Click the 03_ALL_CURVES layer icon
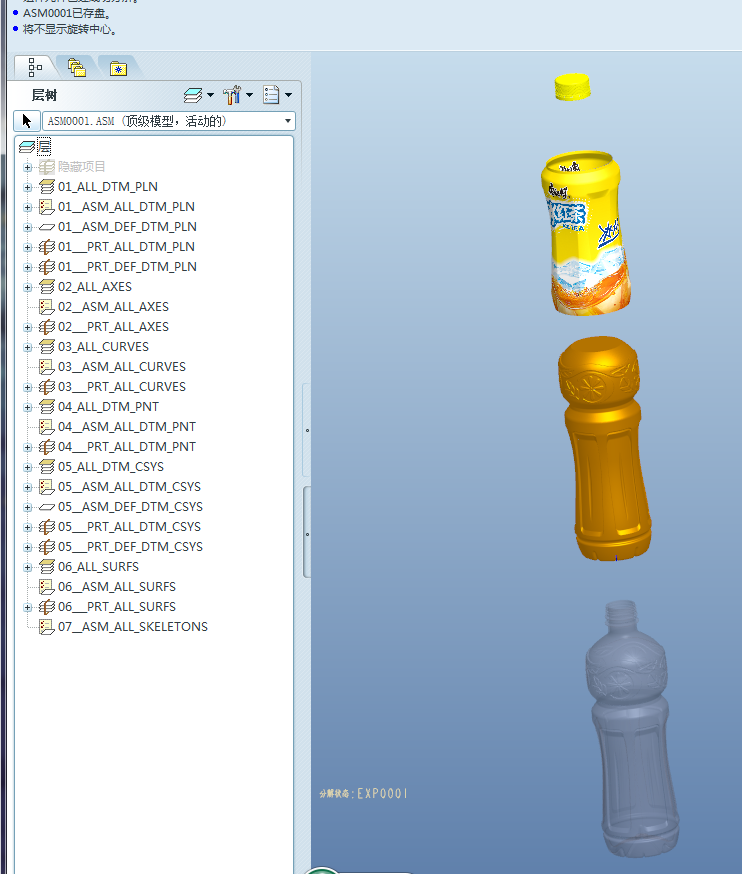Image resolution: width=742 pixels, height=874 pixels. point(47,347)
